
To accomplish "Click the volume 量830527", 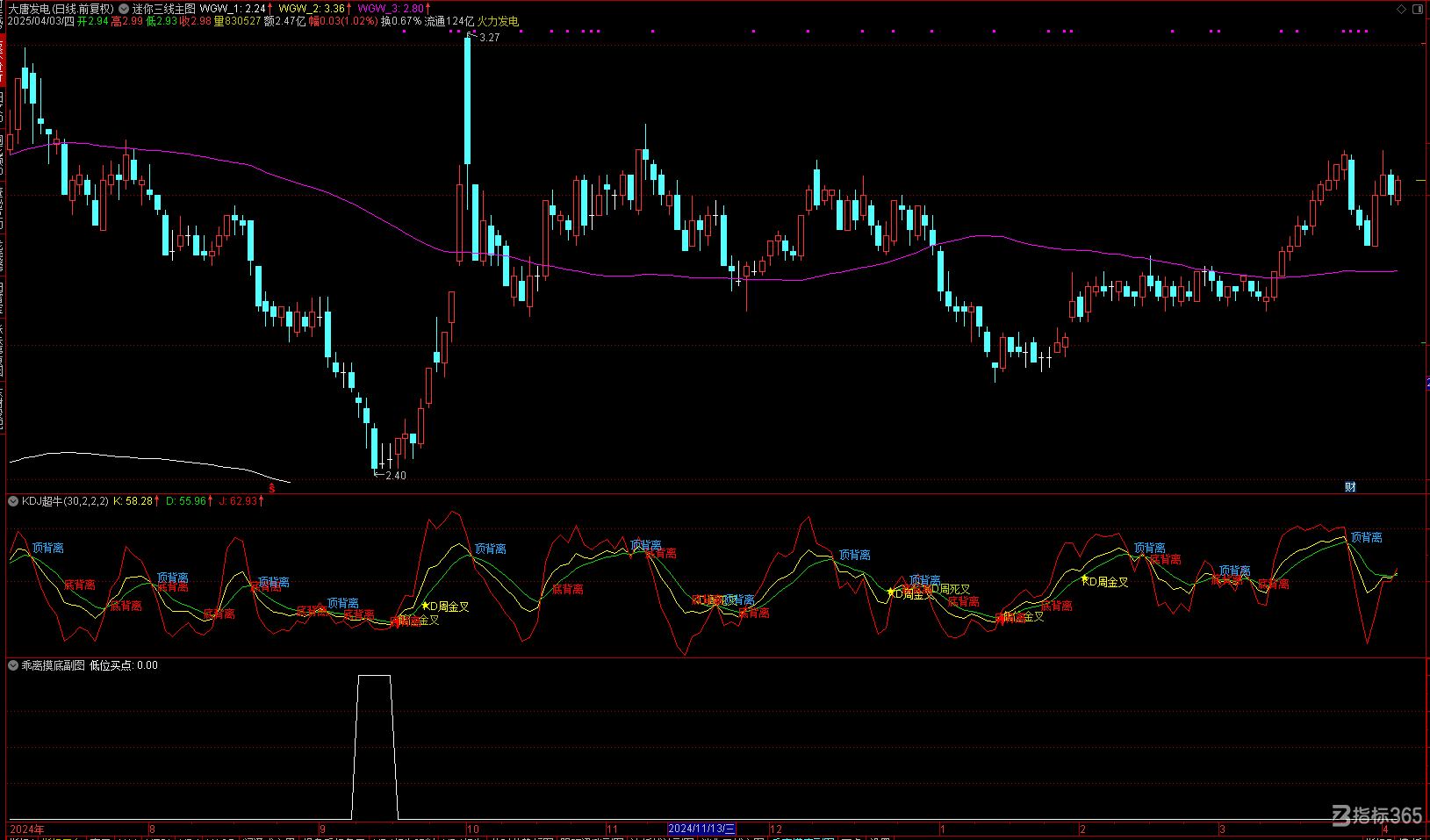I will pyautogui.click(x=237, y=21).
